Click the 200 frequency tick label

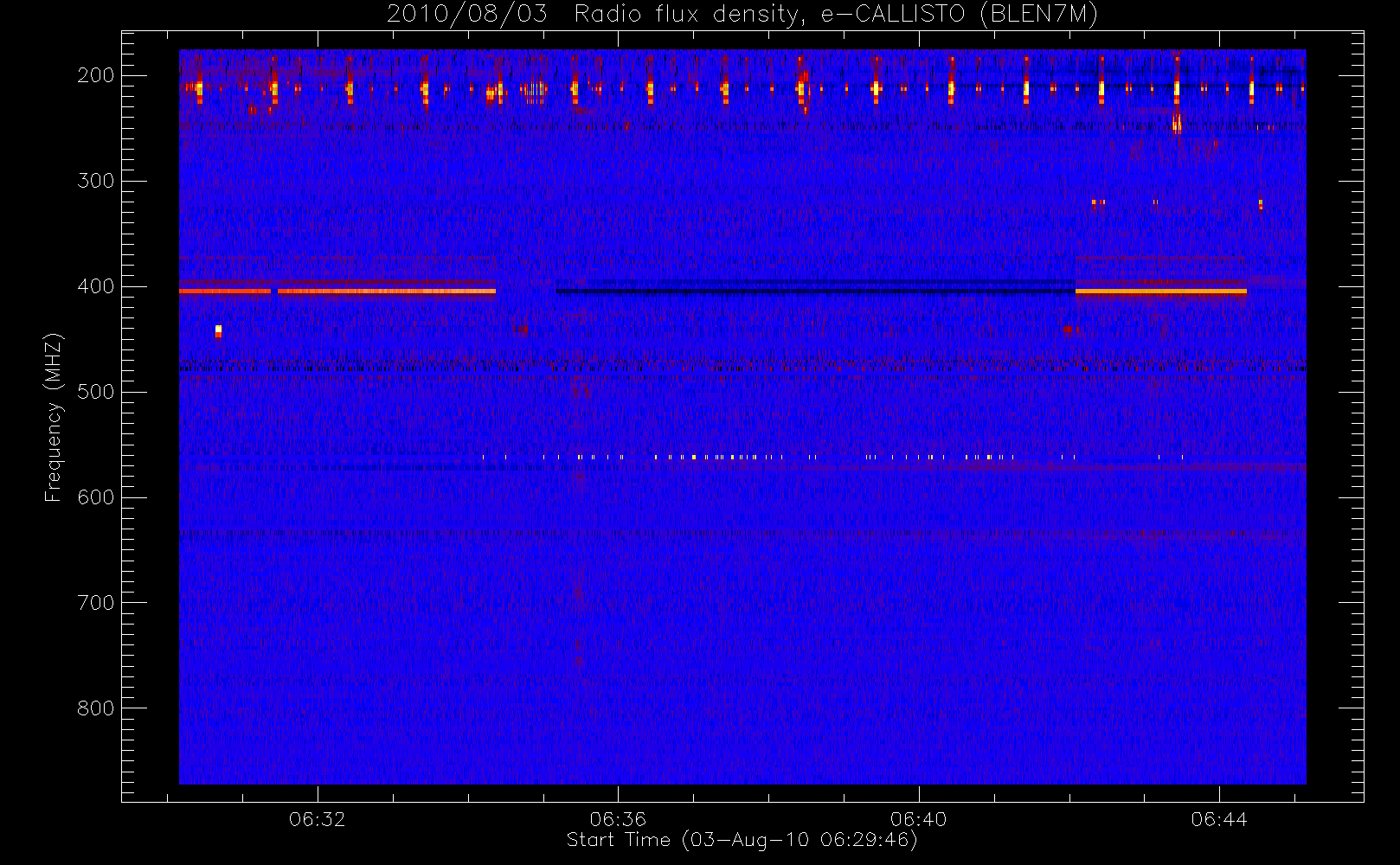pos(96,75)
